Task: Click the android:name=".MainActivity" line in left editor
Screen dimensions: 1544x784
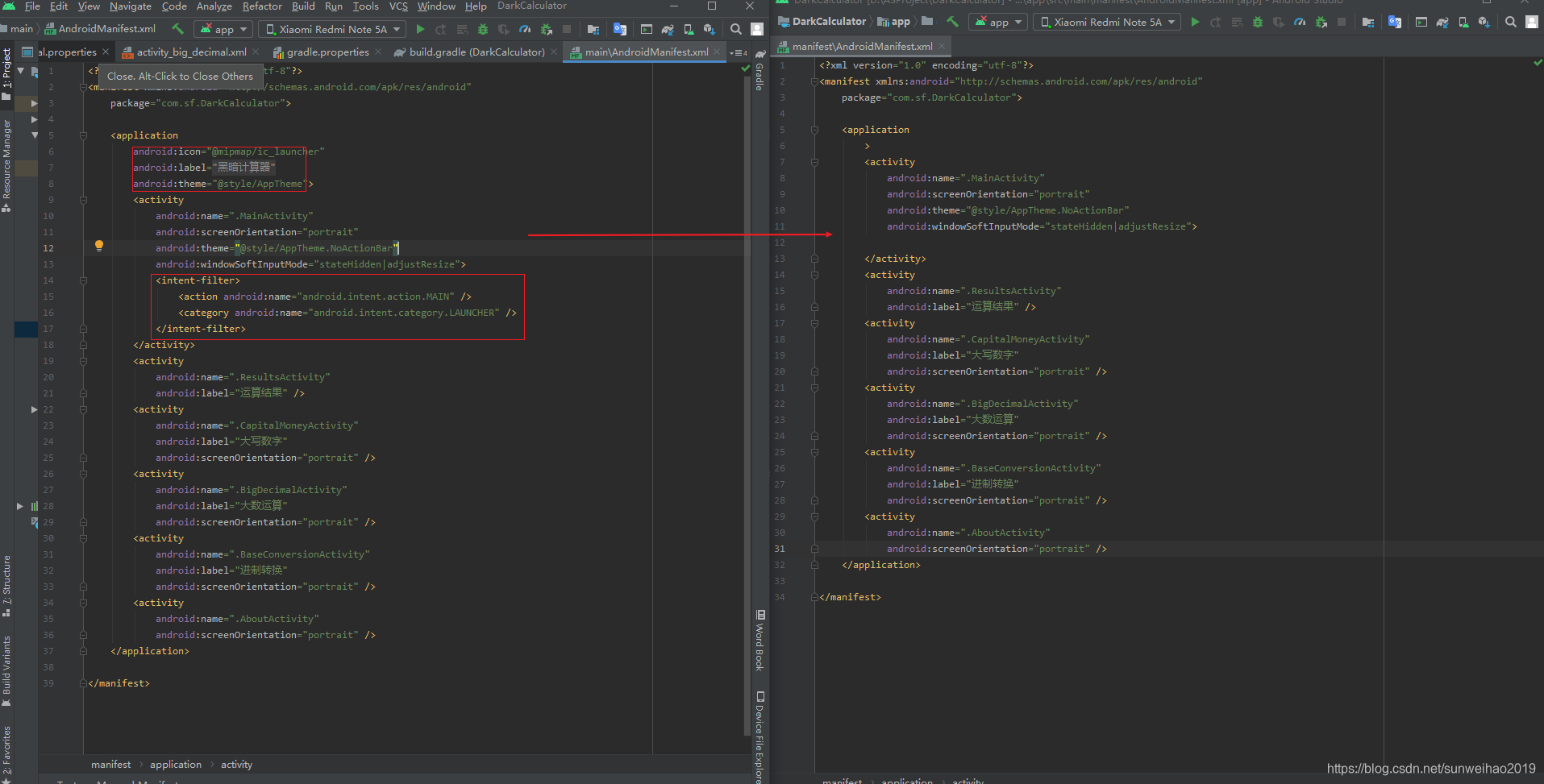Action: click(x=234, y=216)
